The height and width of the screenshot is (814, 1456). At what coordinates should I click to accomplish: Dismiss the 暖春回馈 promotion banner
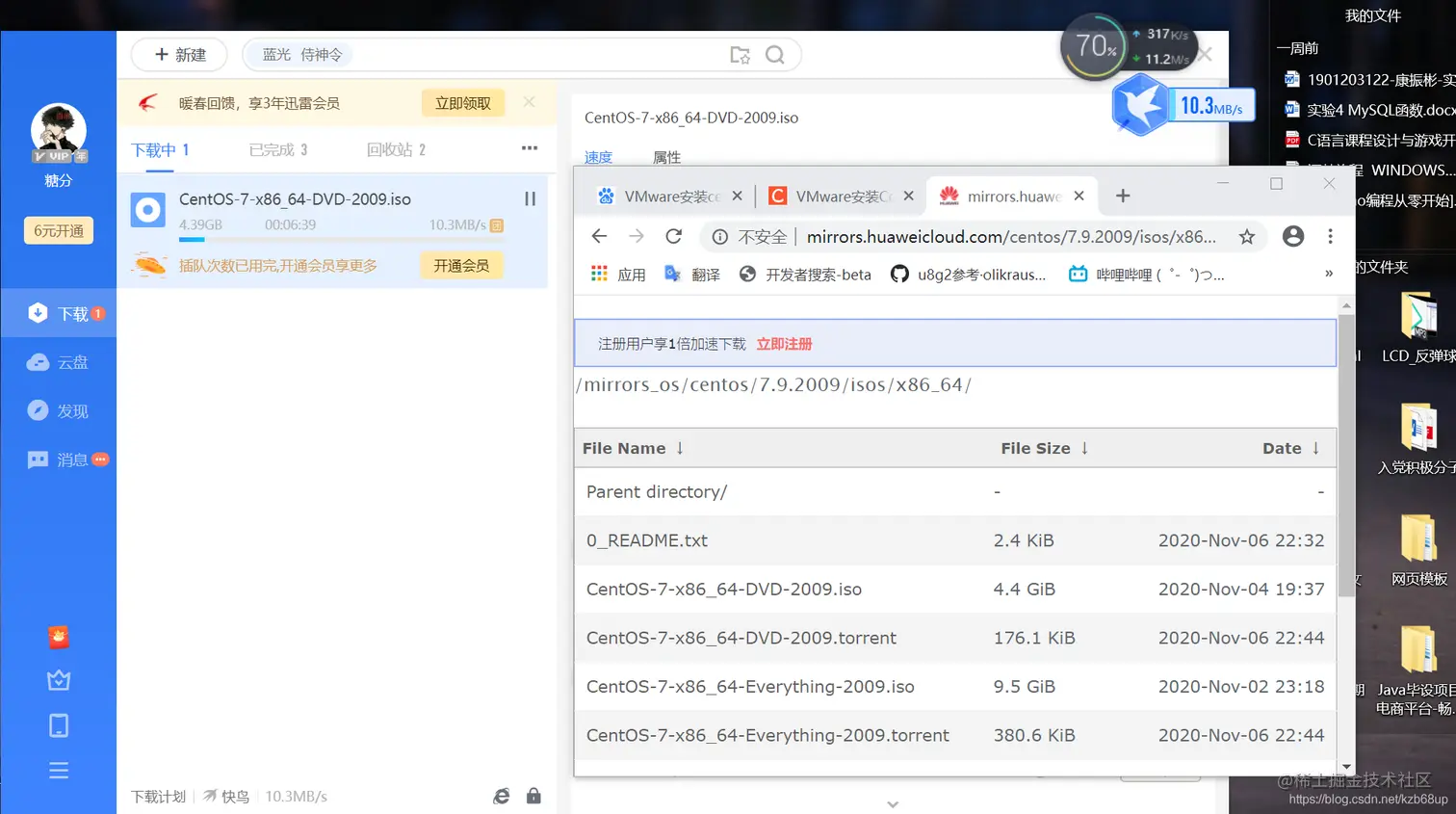(x=529, y=102)
